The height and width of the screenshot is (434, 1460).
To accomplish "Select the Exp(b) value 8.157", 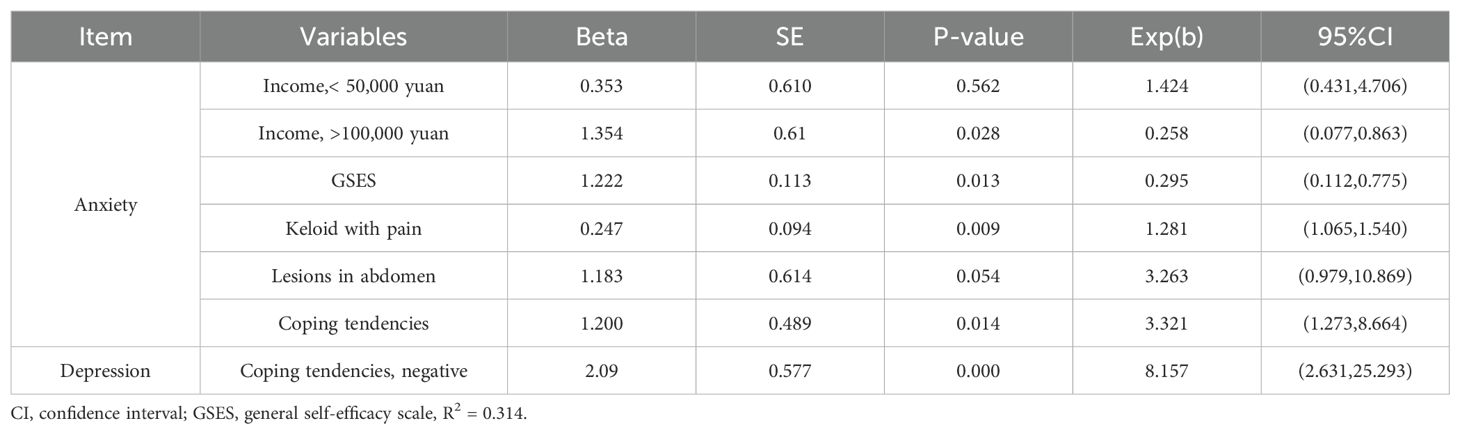I will (1167, 371).
